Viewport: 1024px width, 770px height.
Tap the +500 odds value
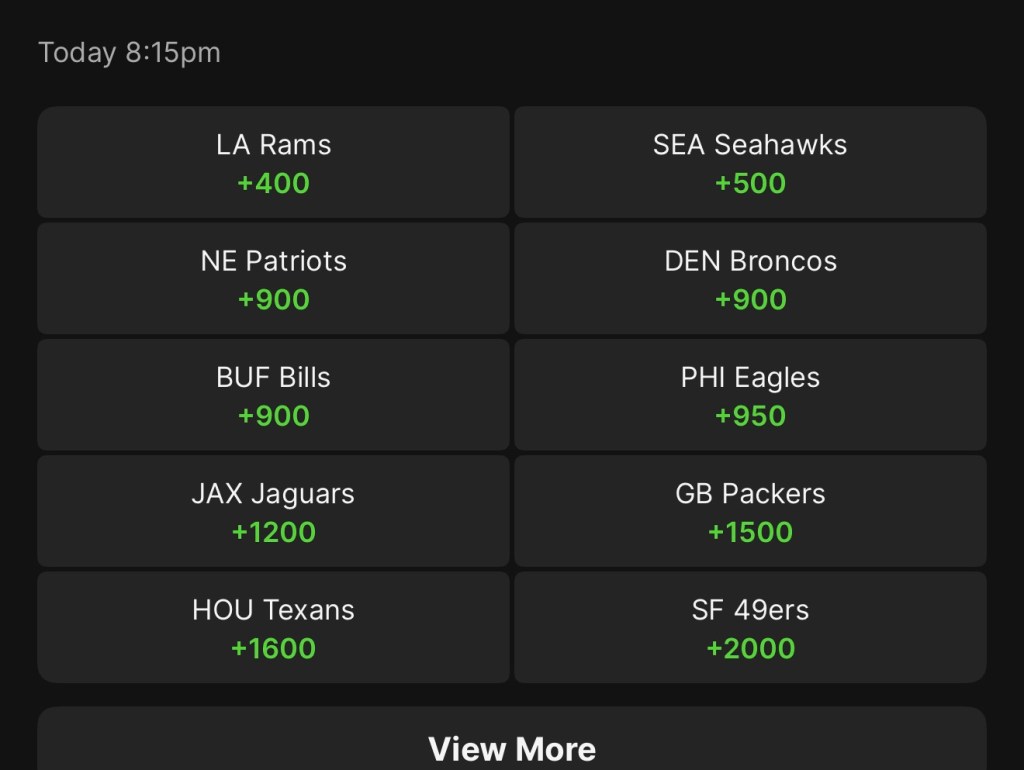tap(750, 184)
